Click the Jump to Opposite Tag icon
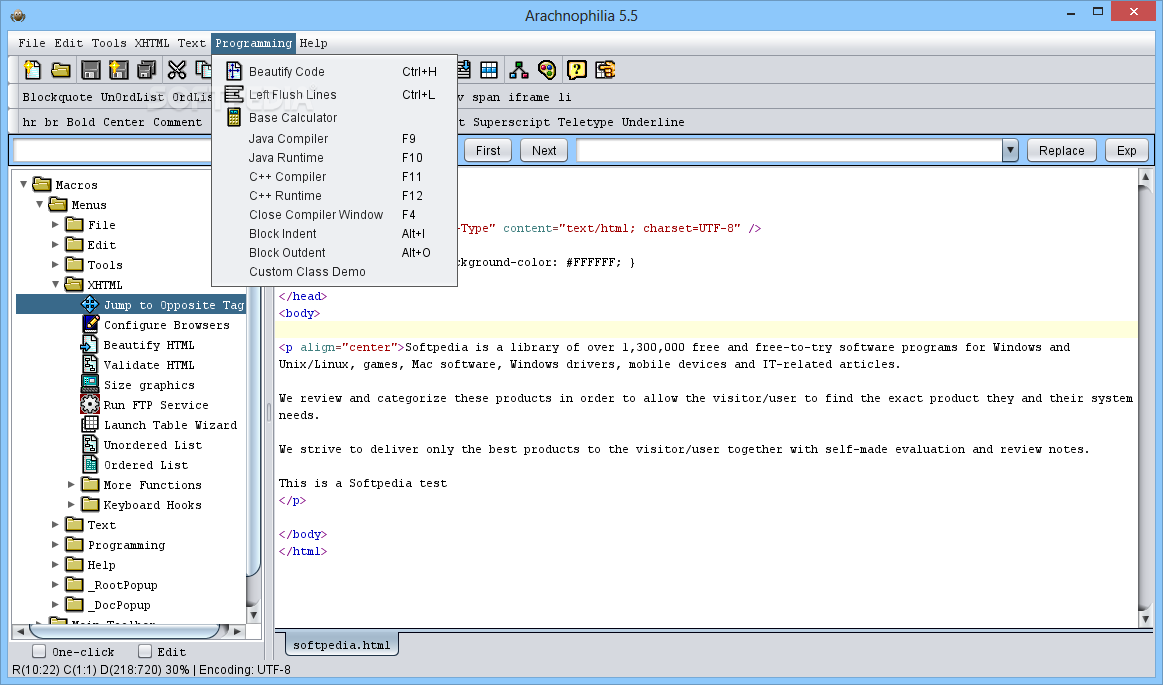 pyautogui.click(x=90, y=304)
